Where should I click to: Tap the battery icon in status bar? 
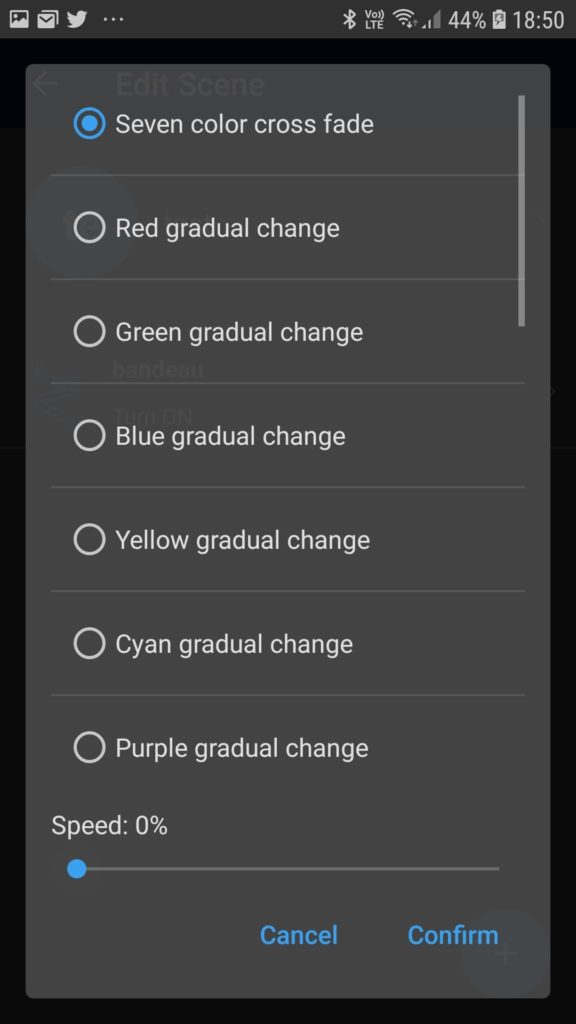pos(499,20)
